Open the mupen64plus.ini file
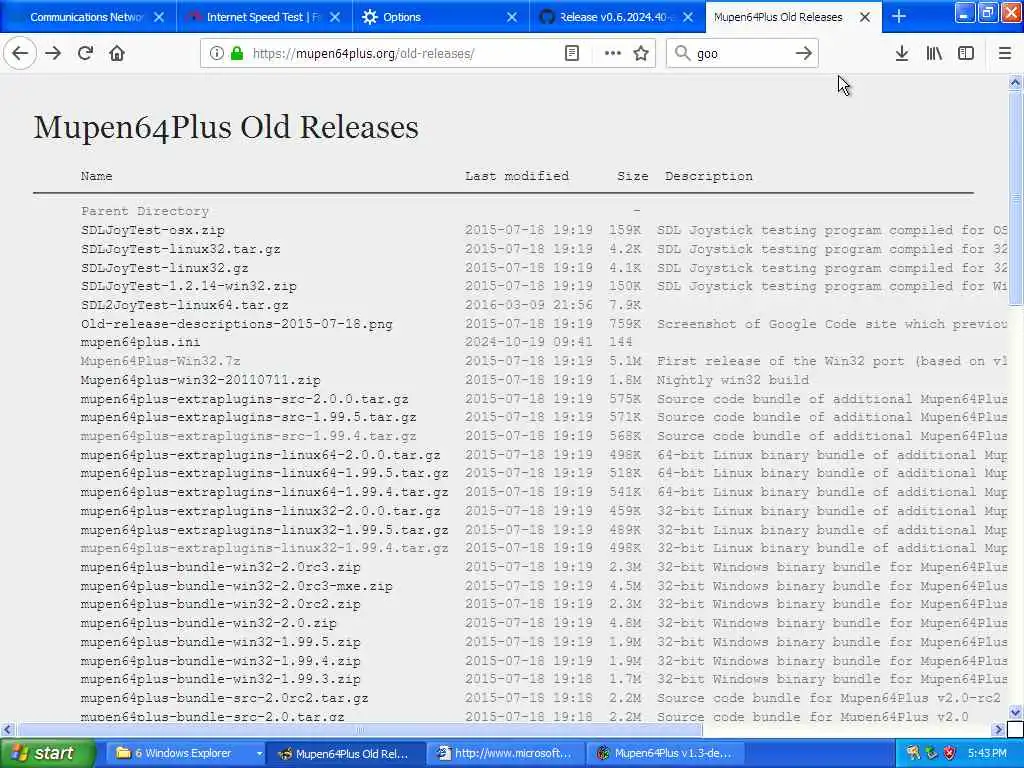 [140, 342]
